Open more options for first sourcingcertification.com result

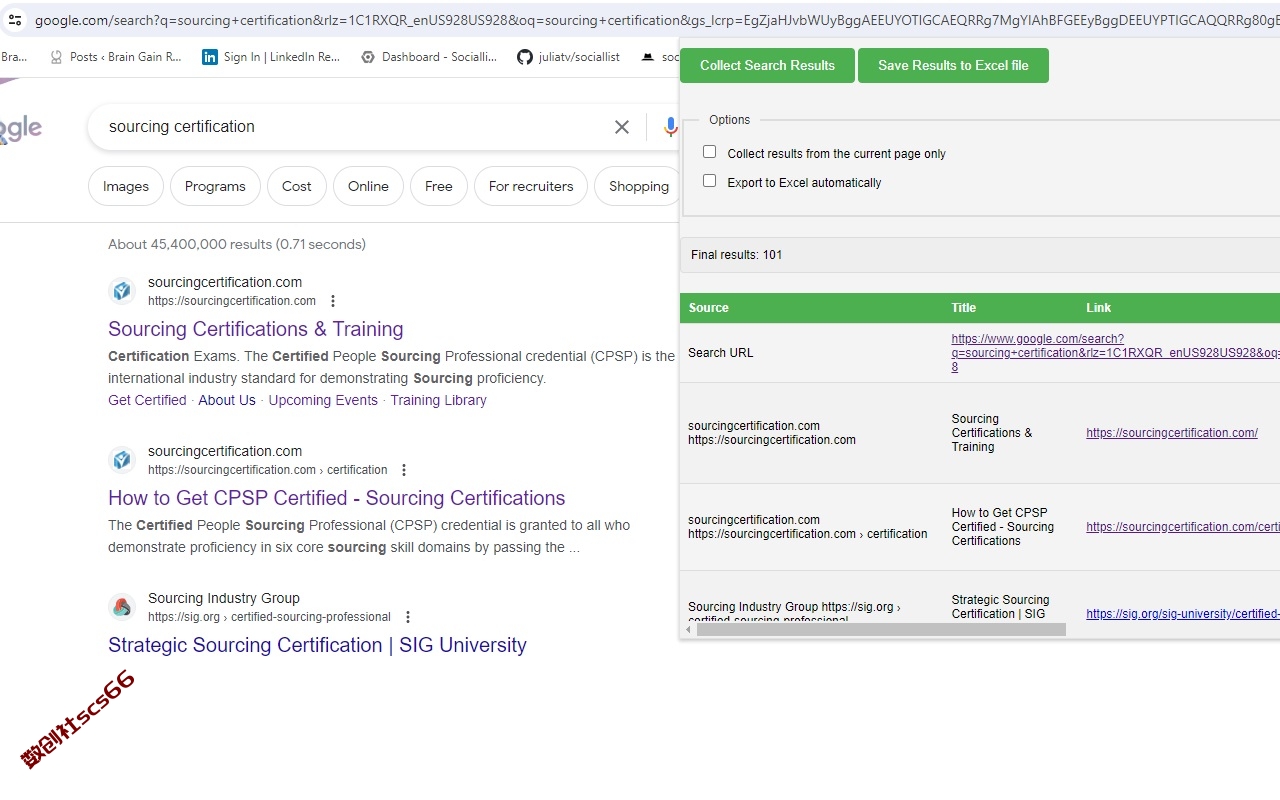pos(333,301)
